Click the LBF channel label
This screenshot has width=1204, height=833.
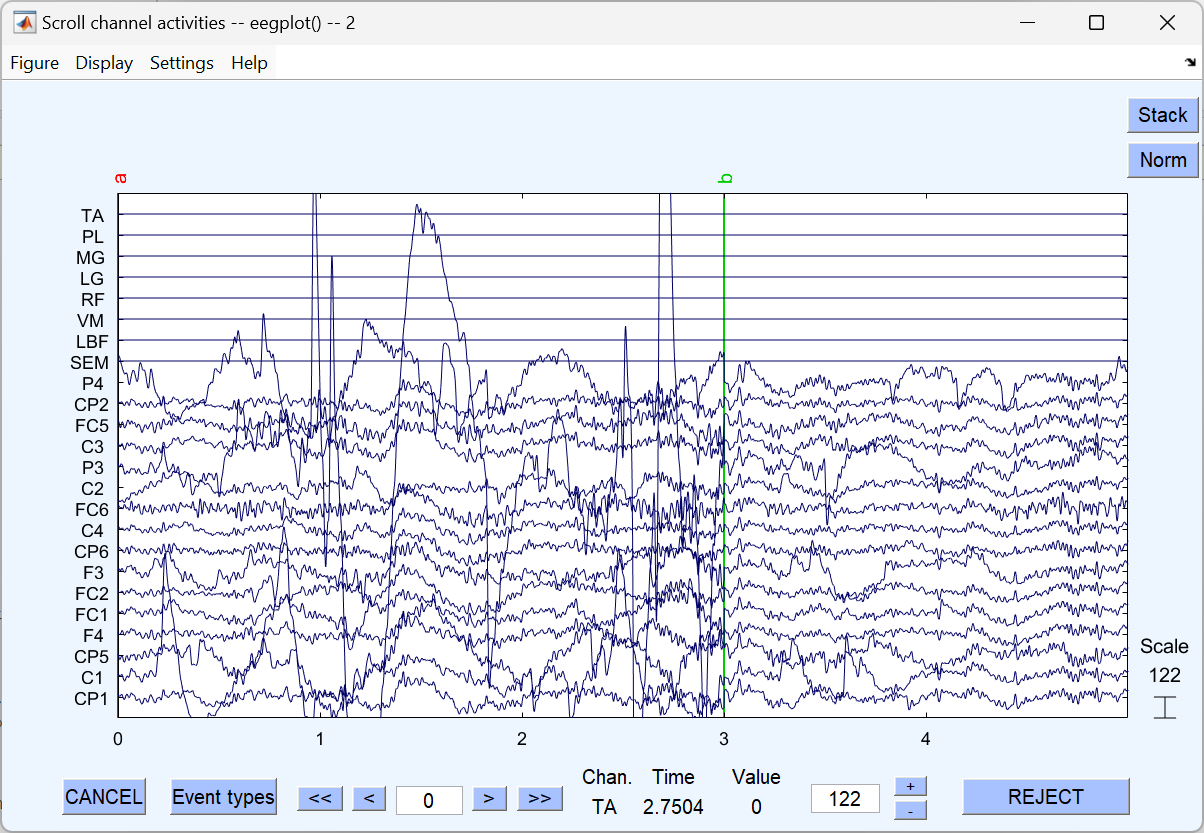coord(91,341)
